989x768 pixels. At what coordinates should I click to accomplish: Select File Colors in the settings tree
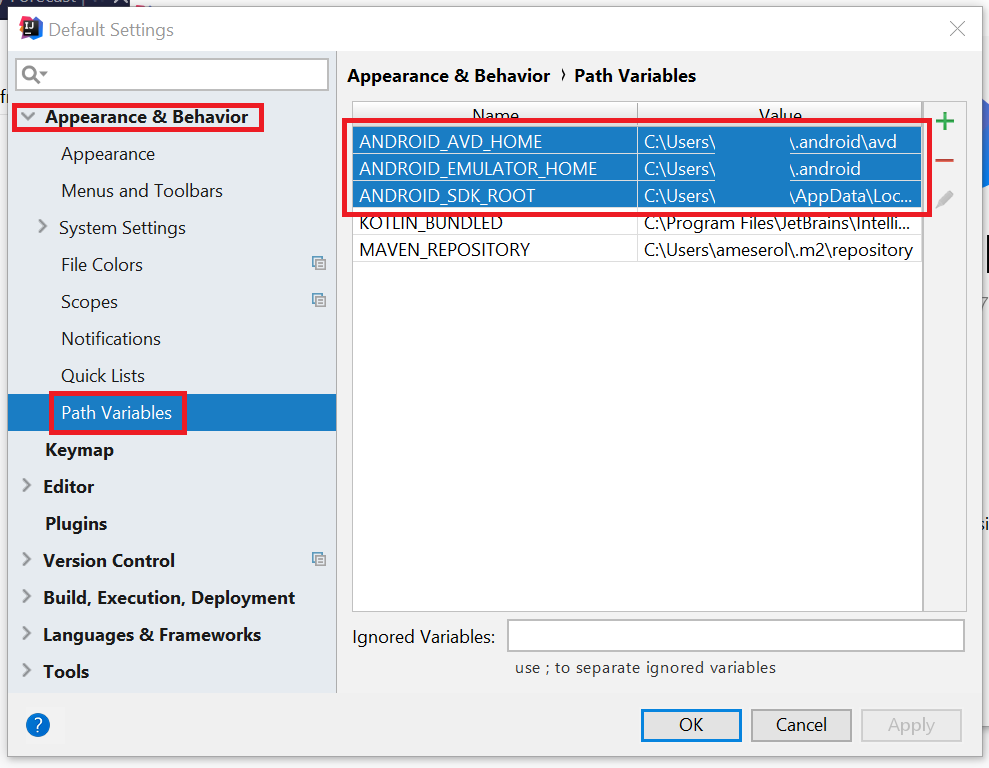(102, 265)
